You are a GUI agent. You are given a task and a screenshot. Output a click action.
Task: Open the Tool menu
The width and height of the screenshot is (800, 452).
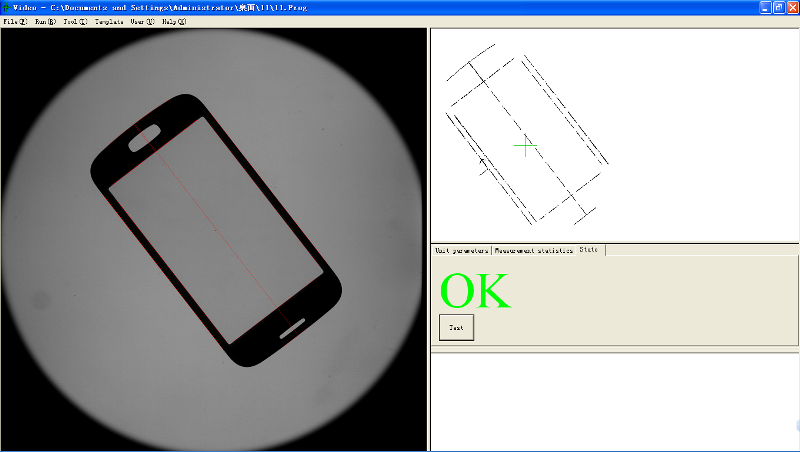75,21
